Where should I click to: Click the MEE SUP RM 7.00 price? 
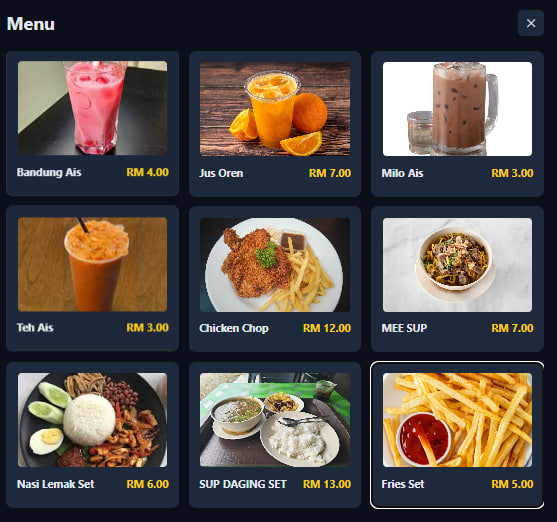512,328
